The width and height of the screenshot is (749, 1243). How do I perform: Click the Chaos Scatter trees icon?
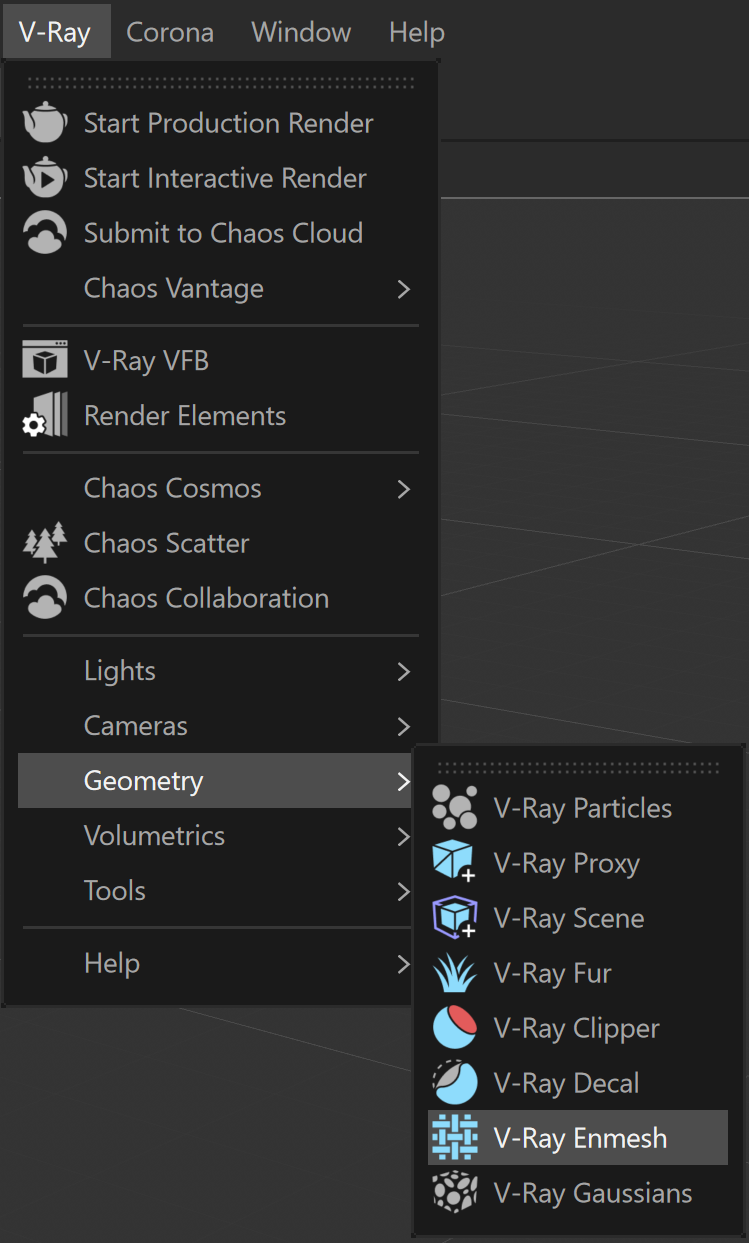tap(45, 543)
